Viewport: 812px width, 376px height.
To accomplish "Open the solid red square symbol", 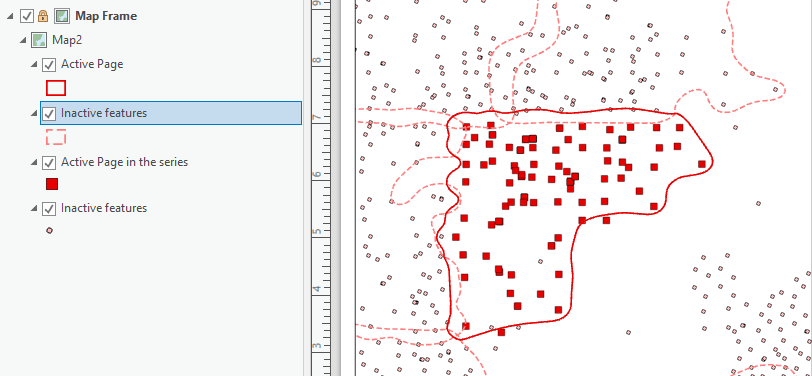I will coord(52,184).
